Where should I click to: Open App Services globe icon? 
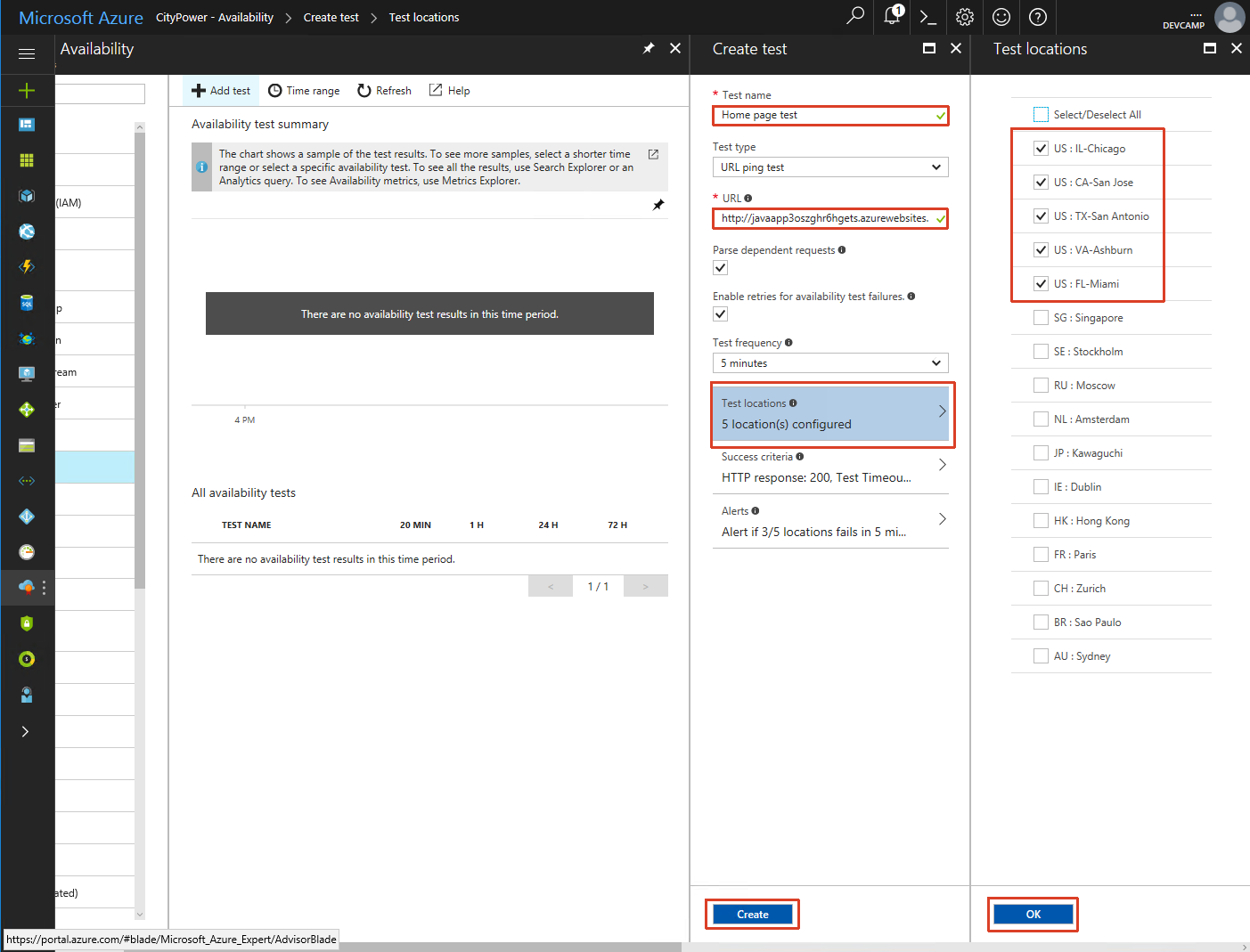point(27,232)
